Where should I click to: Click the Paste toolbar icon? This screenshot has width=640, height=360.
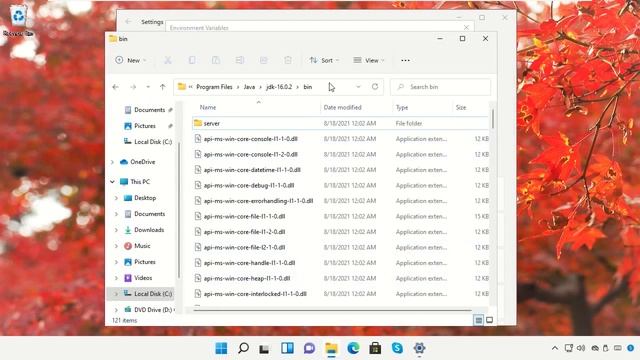(x=216, y=60)
